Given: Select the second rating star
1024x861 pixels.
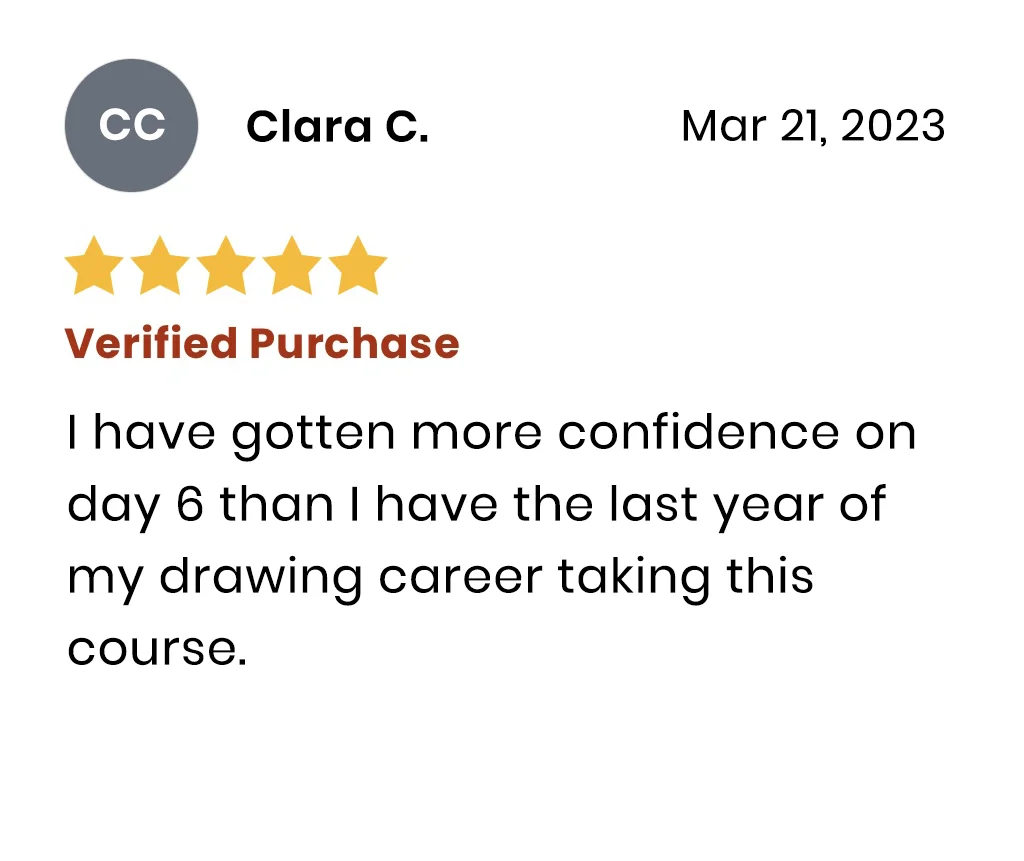Looking at the screenshot, I should tap(160, 267).
